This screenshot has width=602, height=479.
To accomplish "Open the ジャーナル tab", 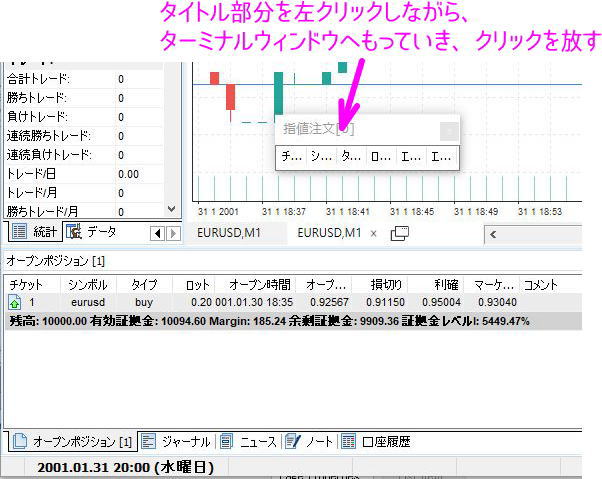I will [x=177, y=442].
